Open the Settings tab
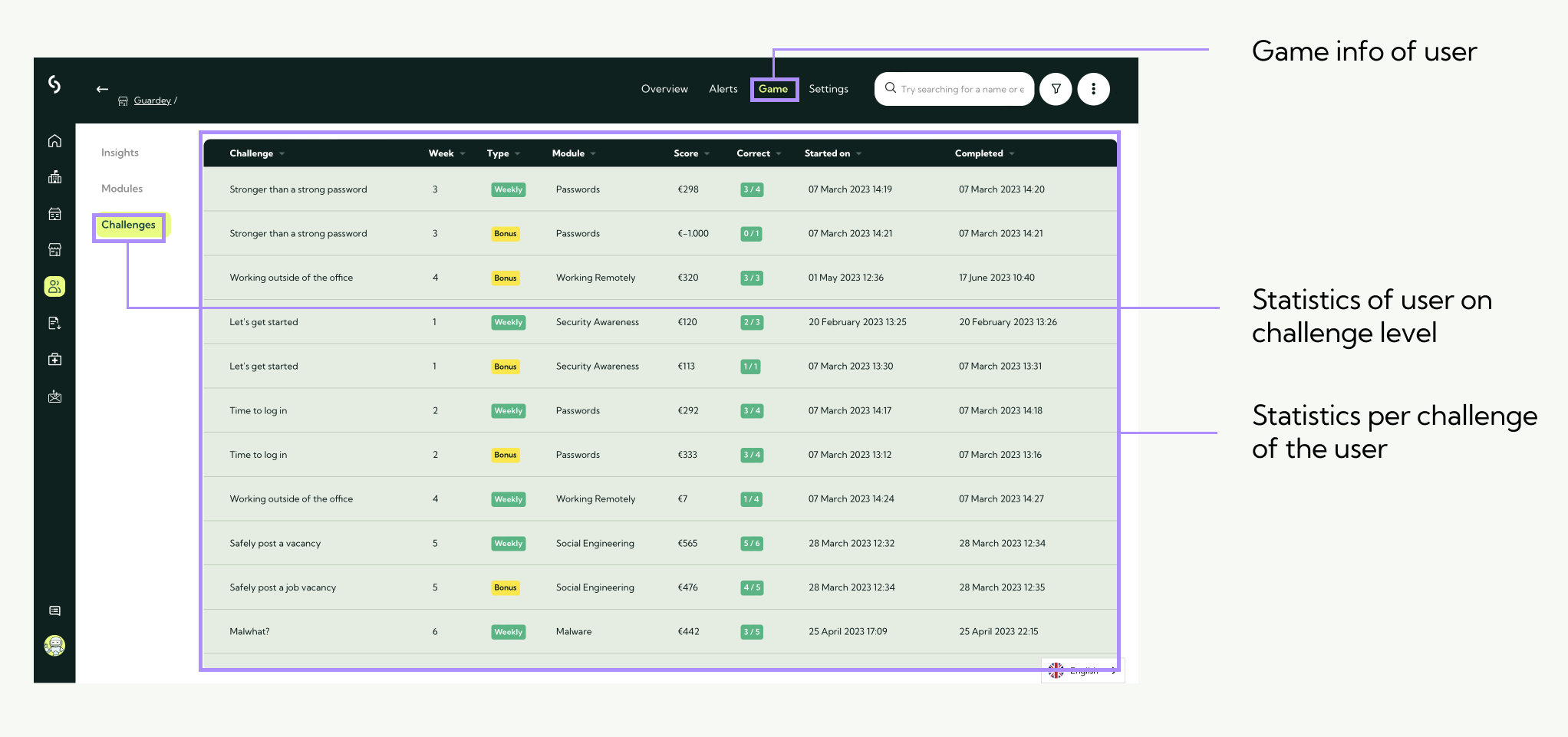 coord(828,89)
